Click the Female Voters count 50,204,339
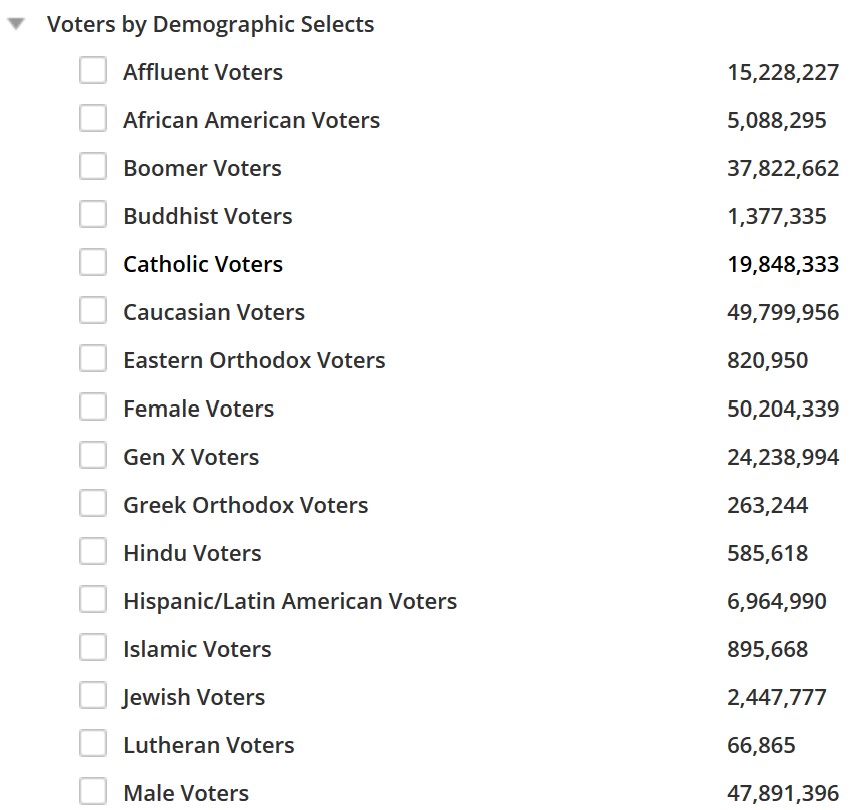This screenshot has width=854, height=810. [783, 409]
